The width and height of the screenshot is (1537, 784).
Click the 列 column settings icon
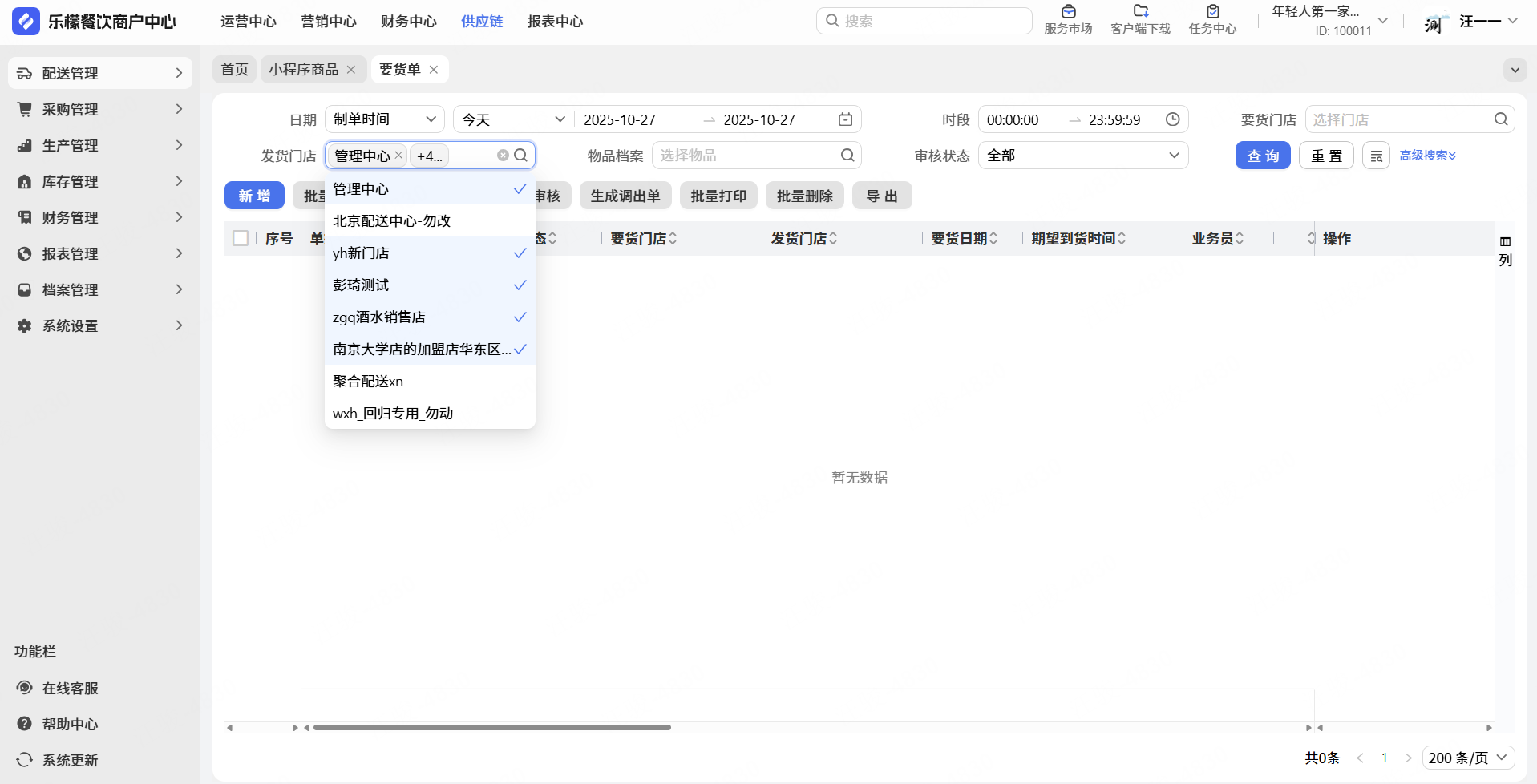point(1505,250)
